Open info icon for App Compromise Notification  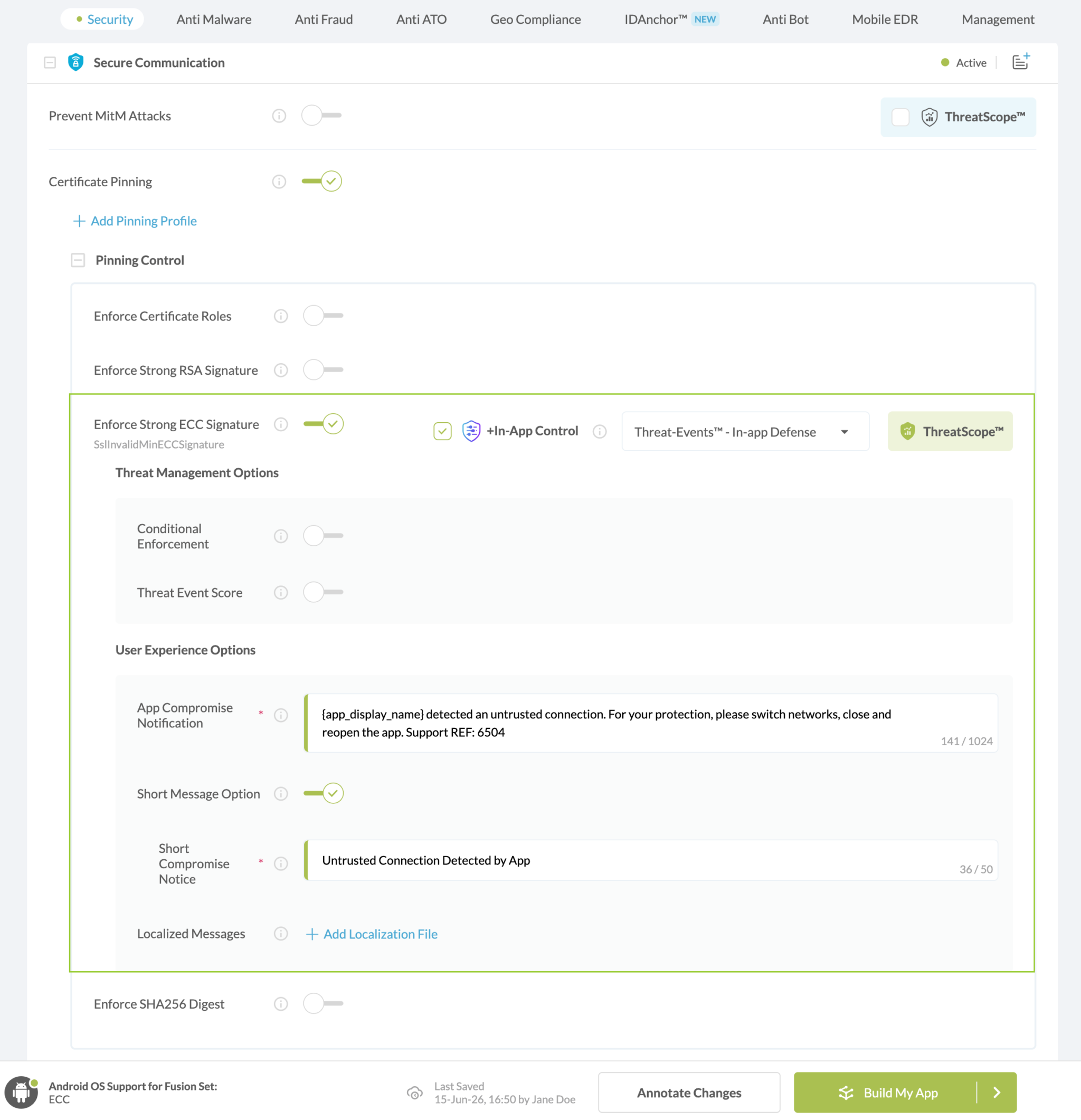point(280,715)
